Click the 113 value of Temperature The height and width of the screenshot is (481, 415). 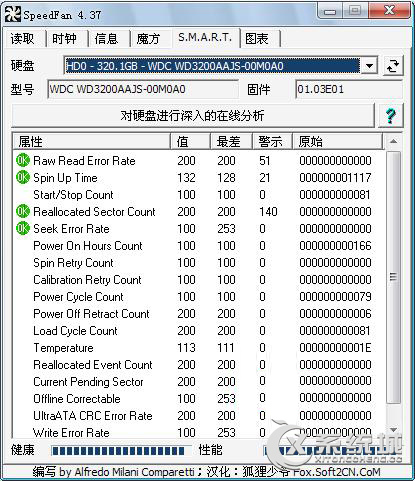click(186, 348)
